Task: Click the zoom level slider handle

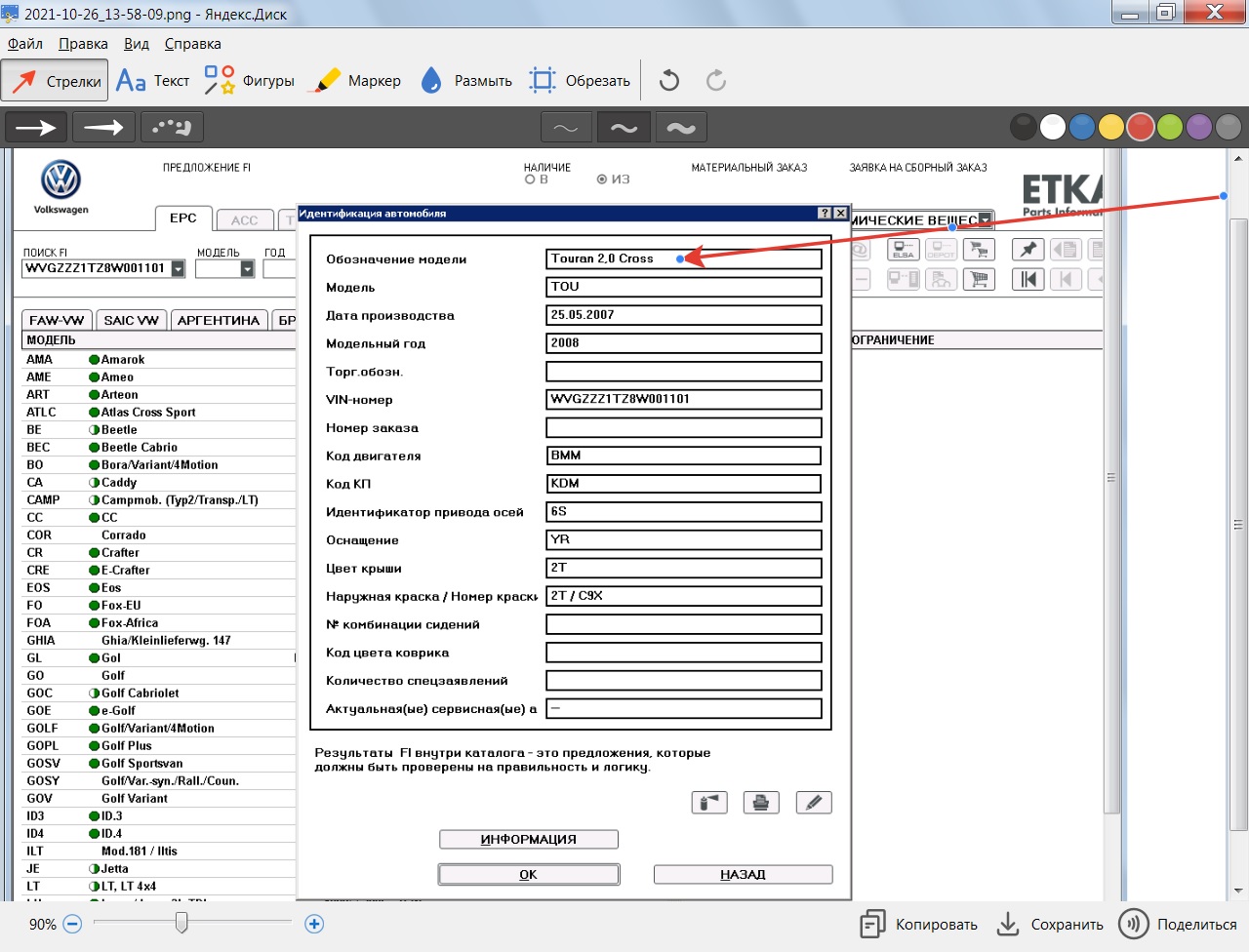Action: click(x=181, y=922)
